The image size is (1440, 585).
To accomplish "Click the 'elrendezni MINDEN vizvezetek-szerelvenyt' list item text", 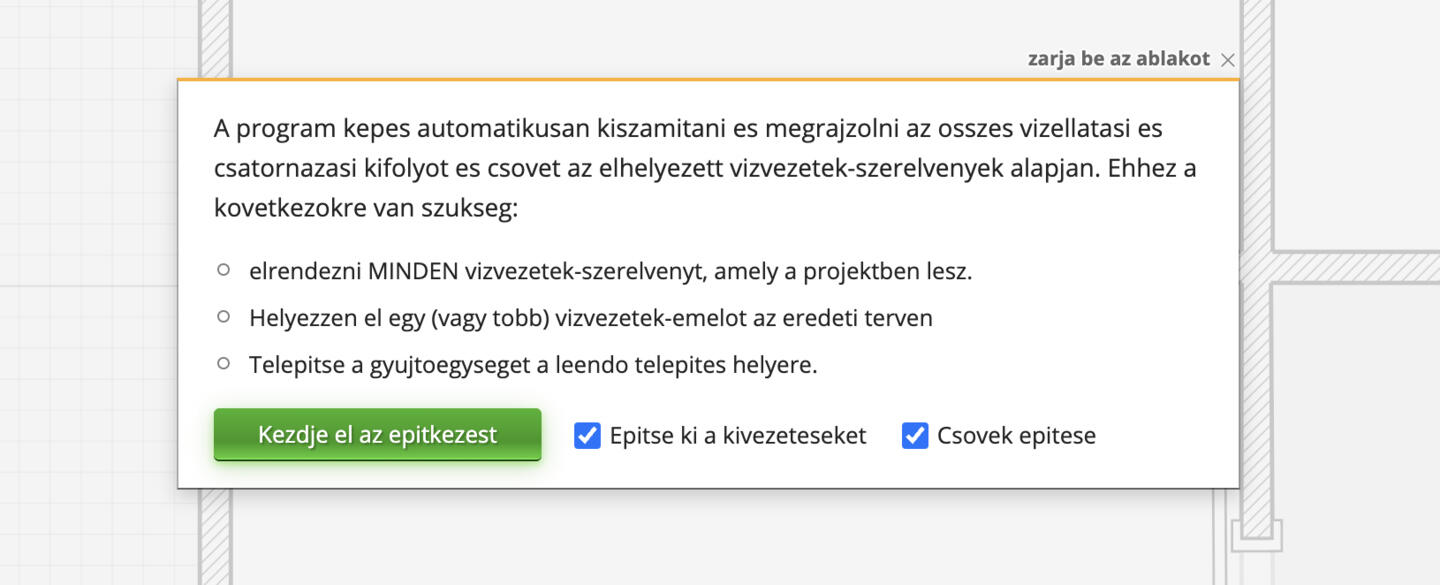I will pos(610,271).
